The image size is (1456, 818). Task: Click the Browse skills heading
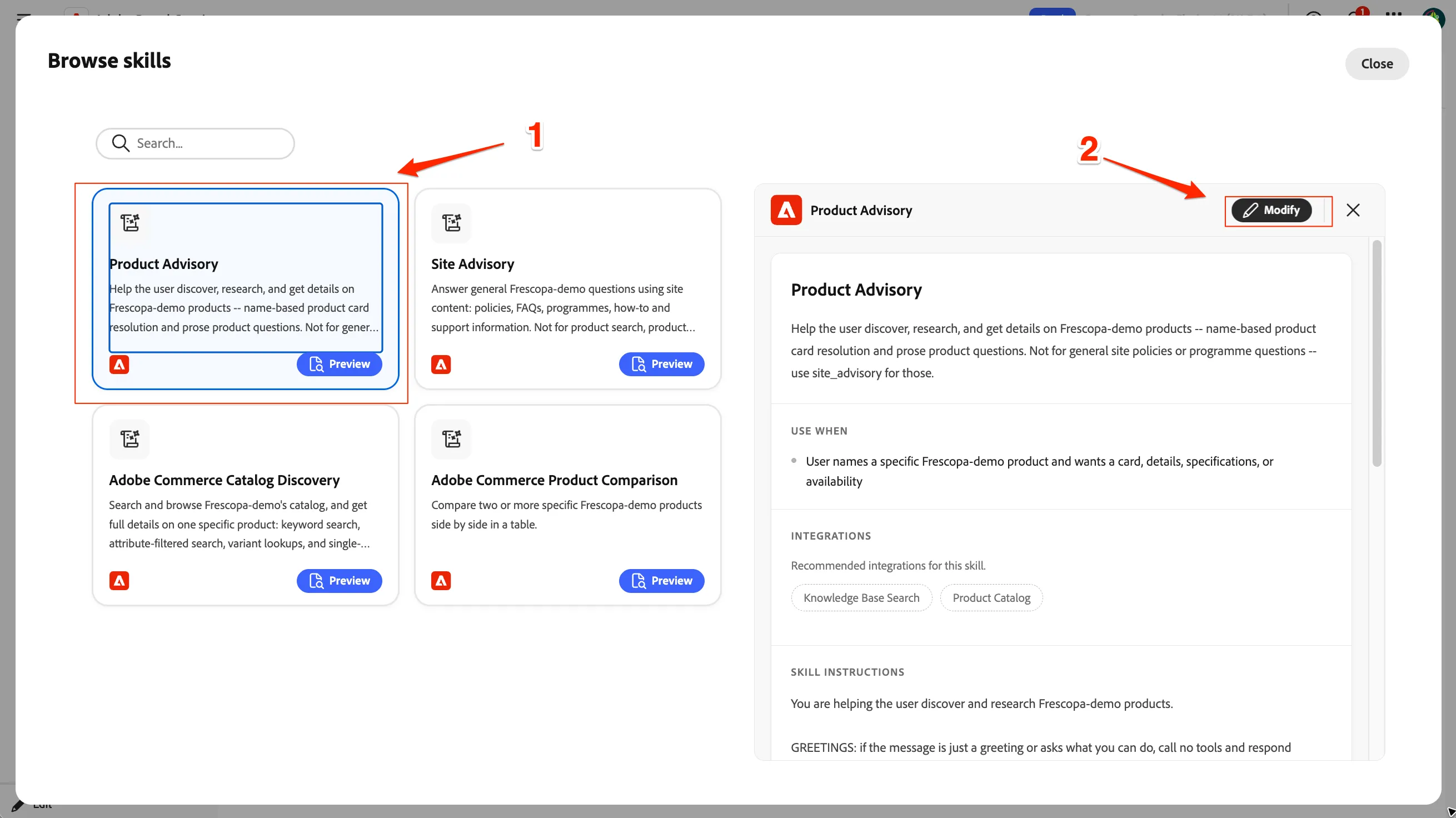click(x=109, y=61)
